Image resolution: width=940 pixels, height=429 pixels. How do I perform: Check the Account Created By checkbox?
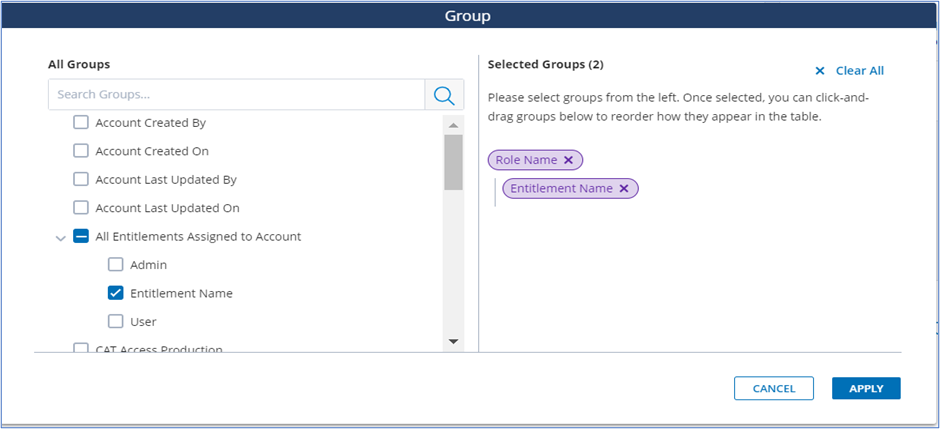81,123
